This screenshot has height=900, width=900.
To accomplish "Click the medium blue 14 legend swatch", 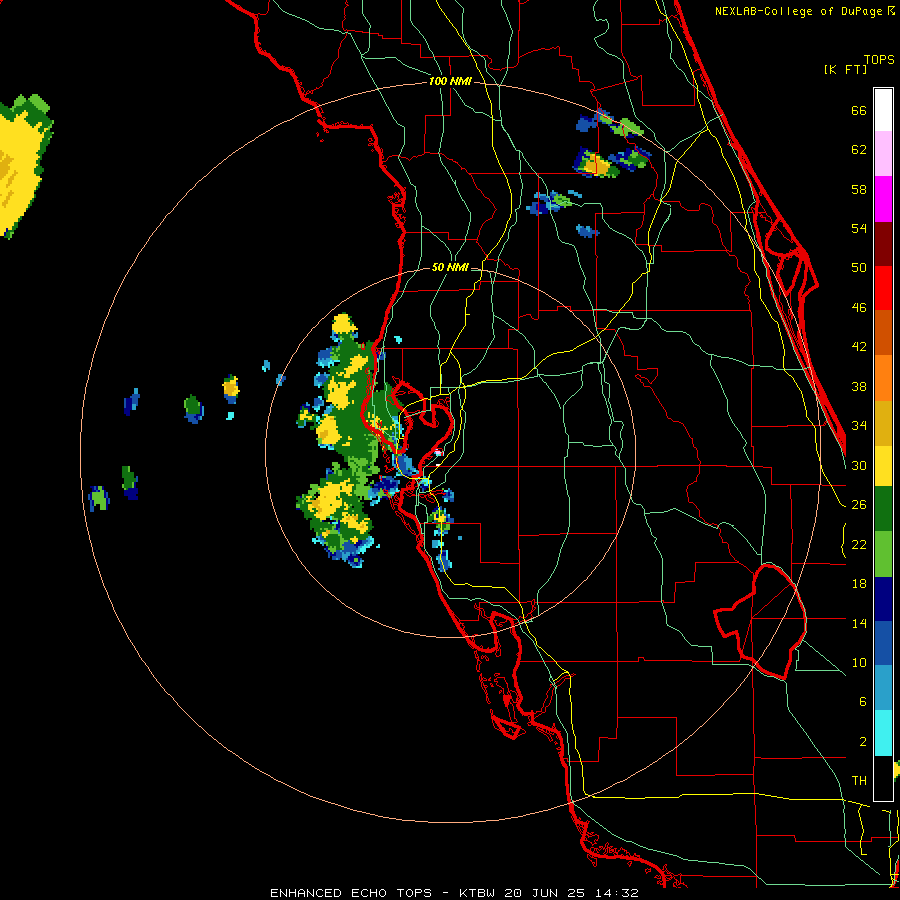I will [883, 643].
